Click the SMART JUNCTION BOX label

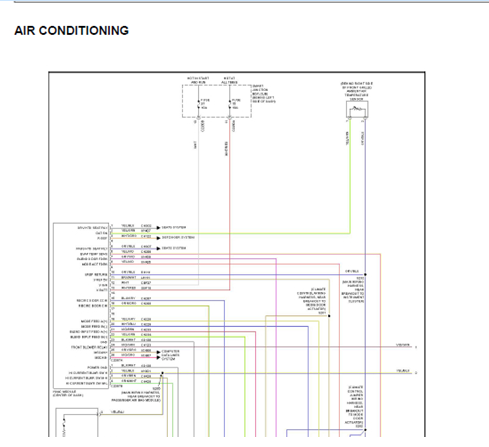coord(264,94)
